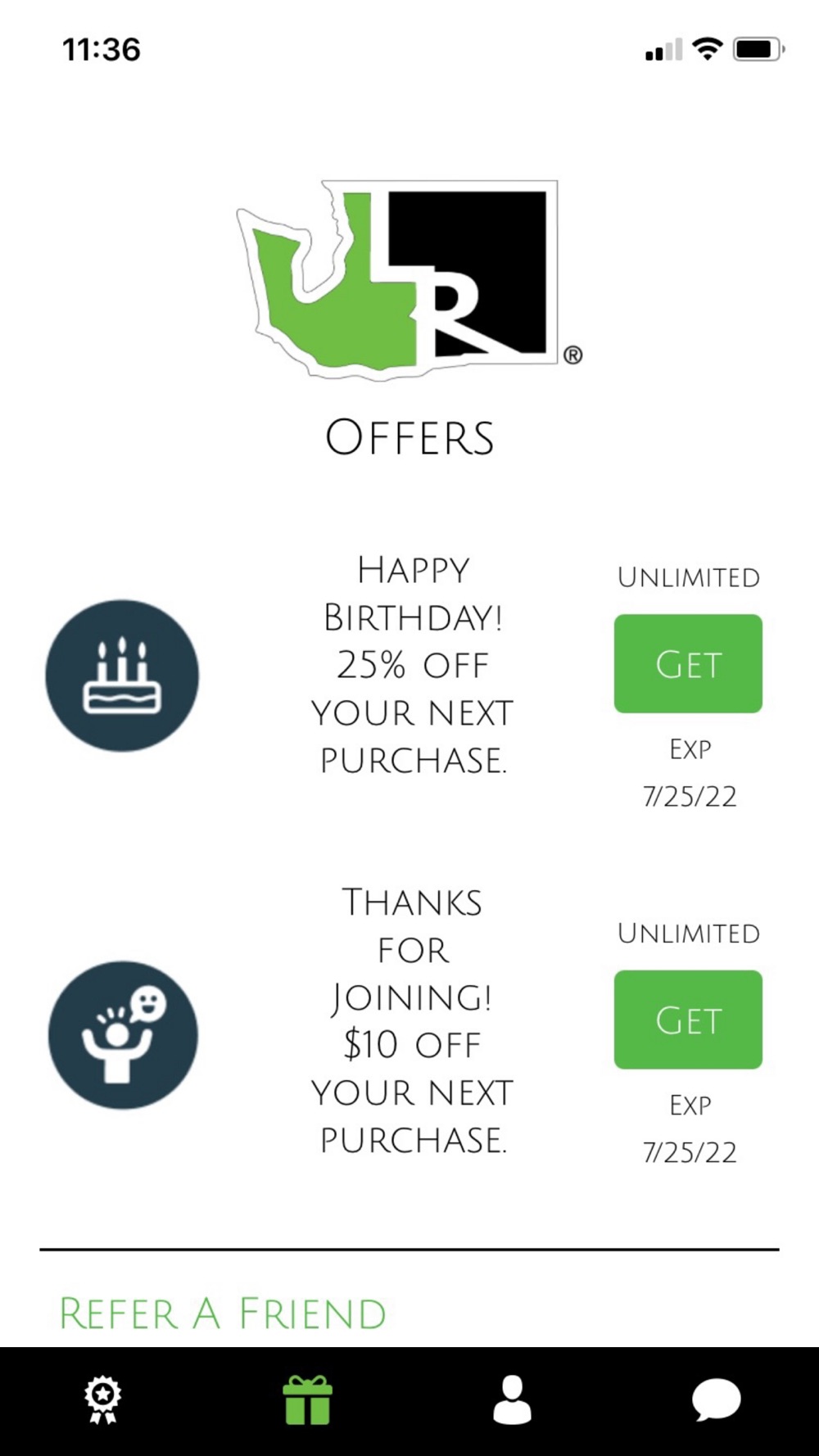Image resolution: width=819 pixels, height=1456 pixels.
Task: Open the Refer A Friend section
Action: (223, 1314)
